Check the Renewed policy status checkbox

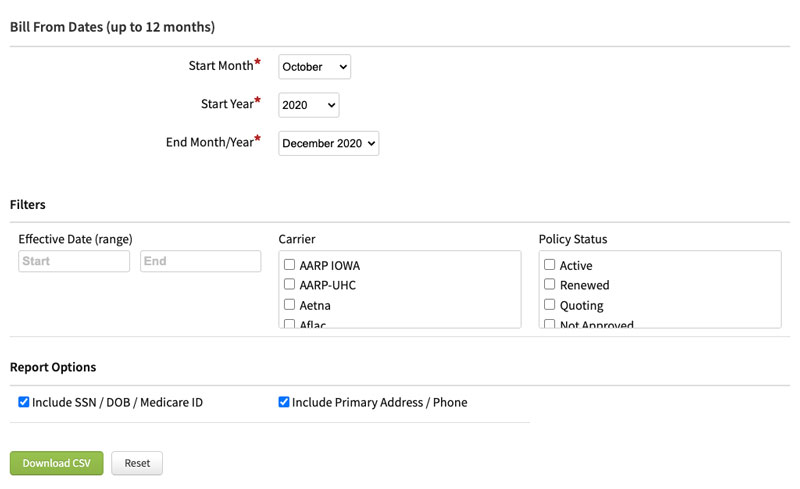click(x=549, y=284)
